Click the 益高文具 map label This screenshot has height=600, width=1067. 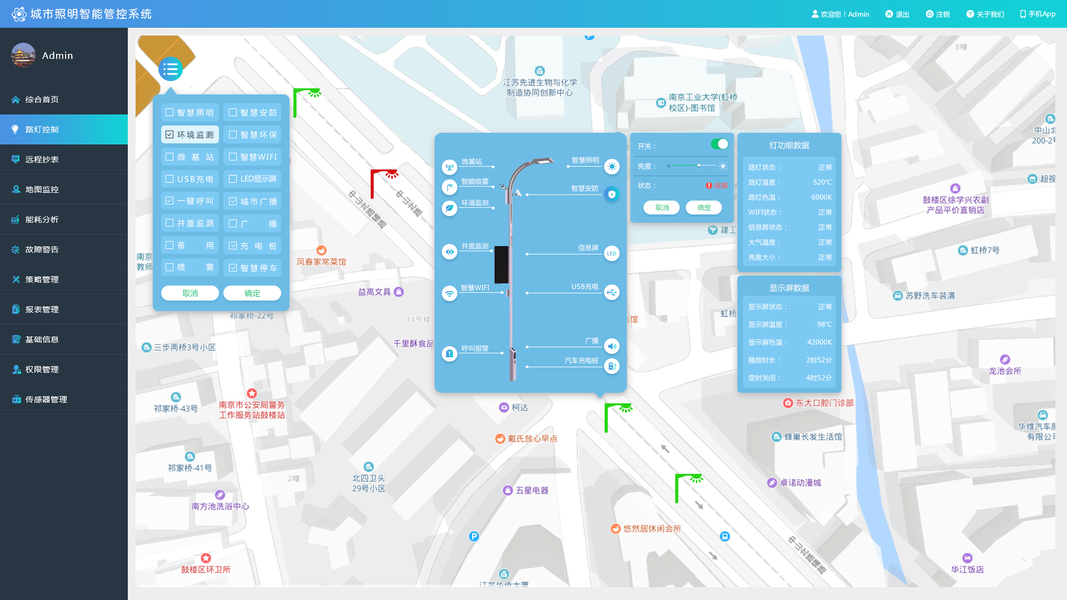[x=380, y=292]
